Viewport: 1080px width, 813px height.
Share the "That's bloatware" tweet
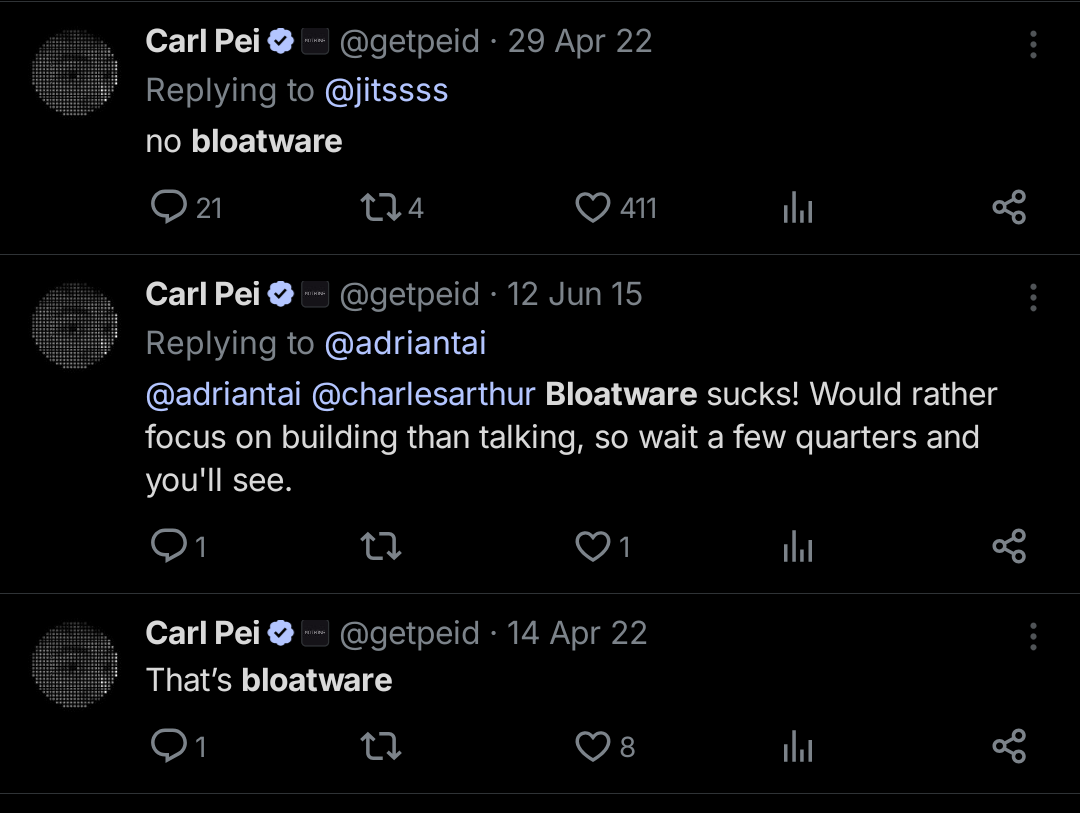click(x=1009, y=746)
